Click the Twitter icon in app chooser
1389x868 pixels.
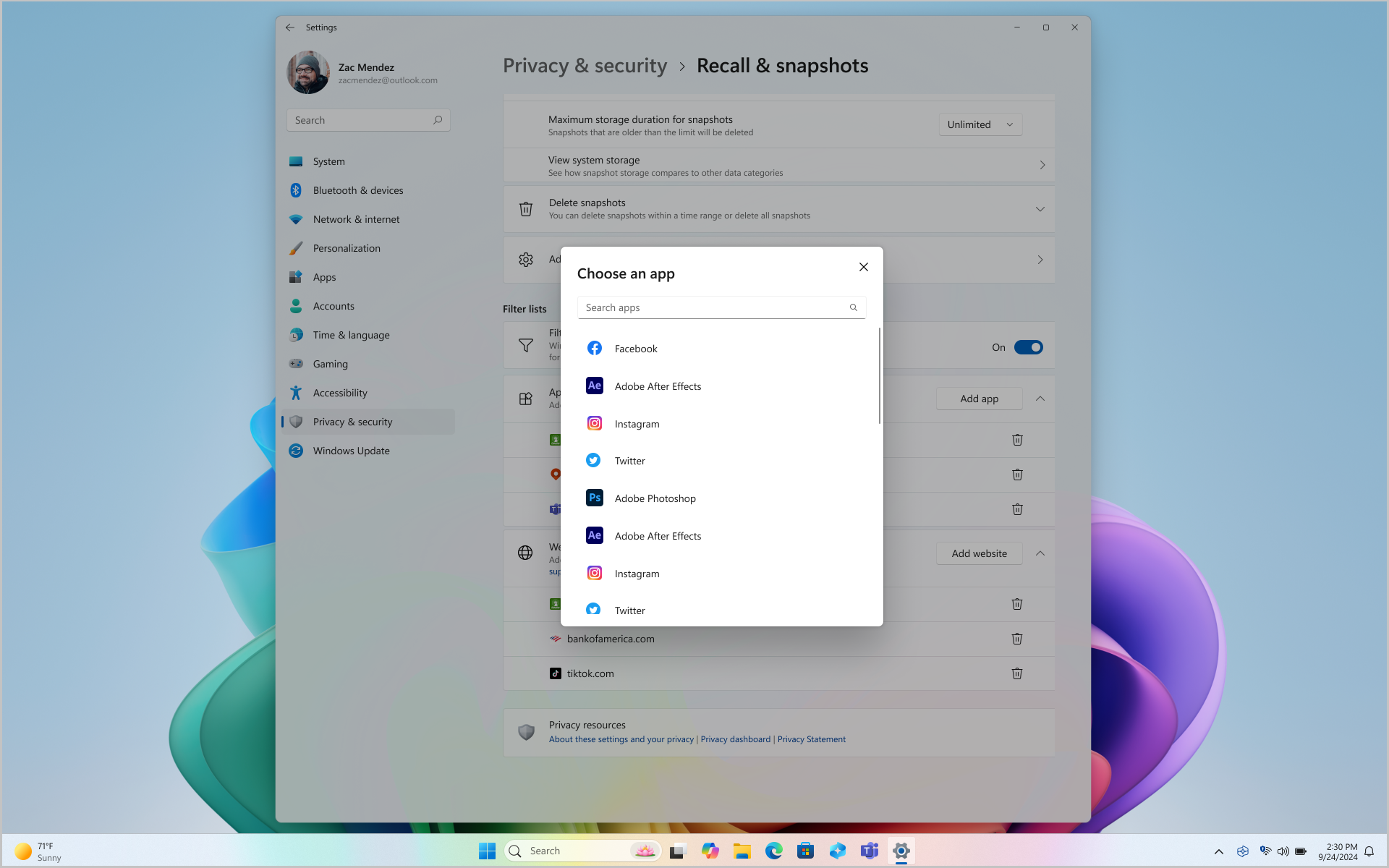pyautogui.click(x=593, y=461)
